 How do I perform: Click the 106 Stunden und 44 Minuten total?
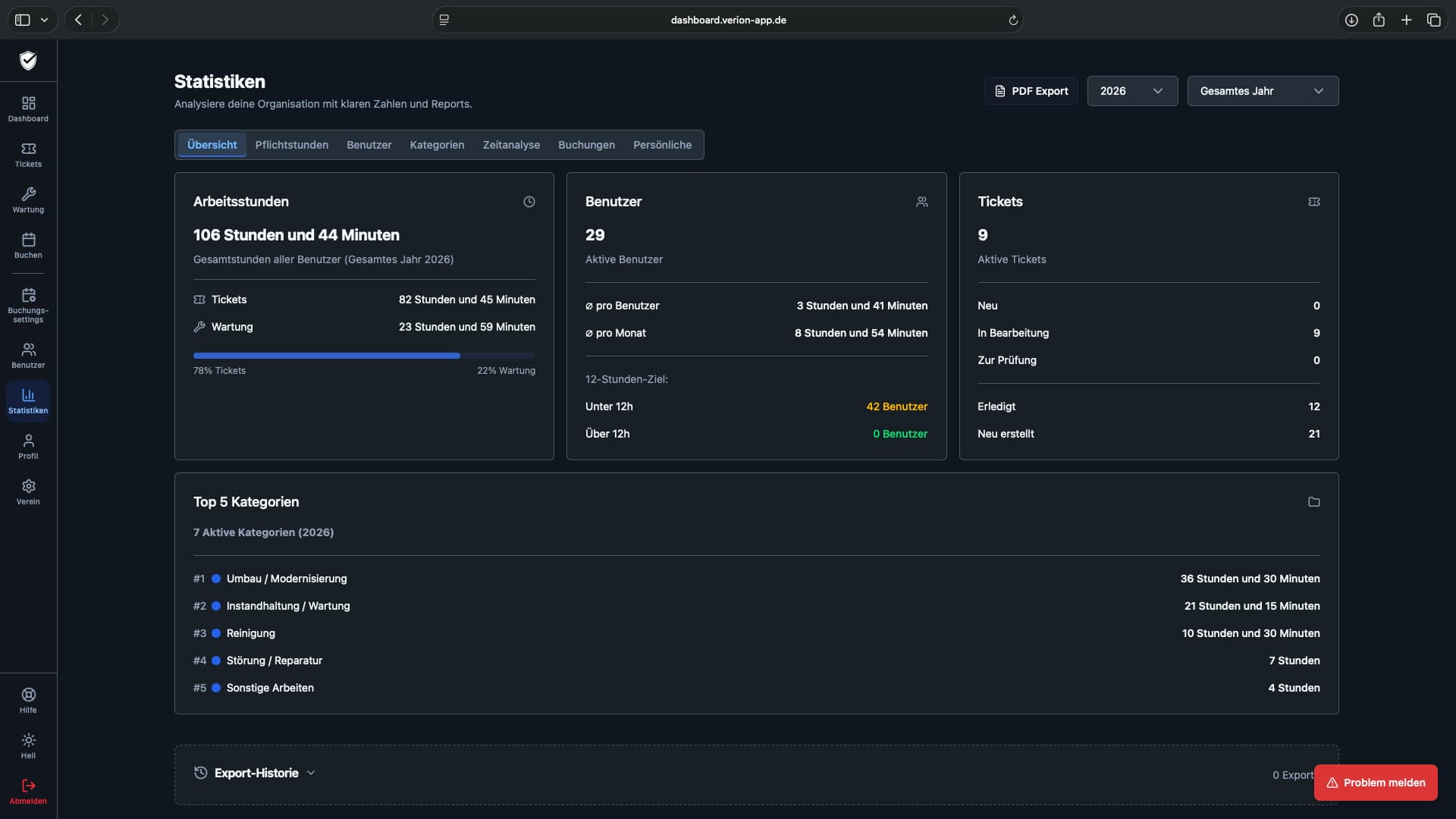click(x=296, y=235)
